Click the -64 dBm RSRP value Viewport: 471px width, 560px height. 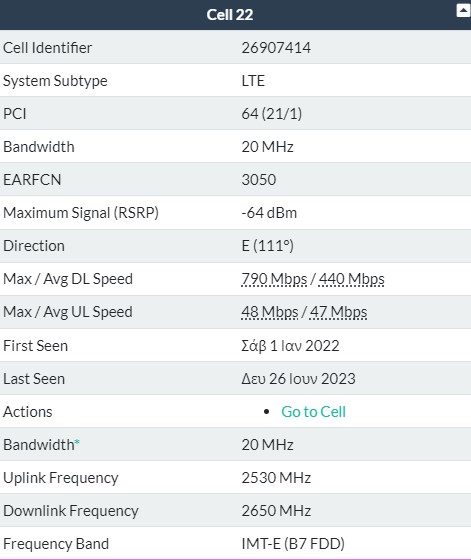(x=269, y=213)
